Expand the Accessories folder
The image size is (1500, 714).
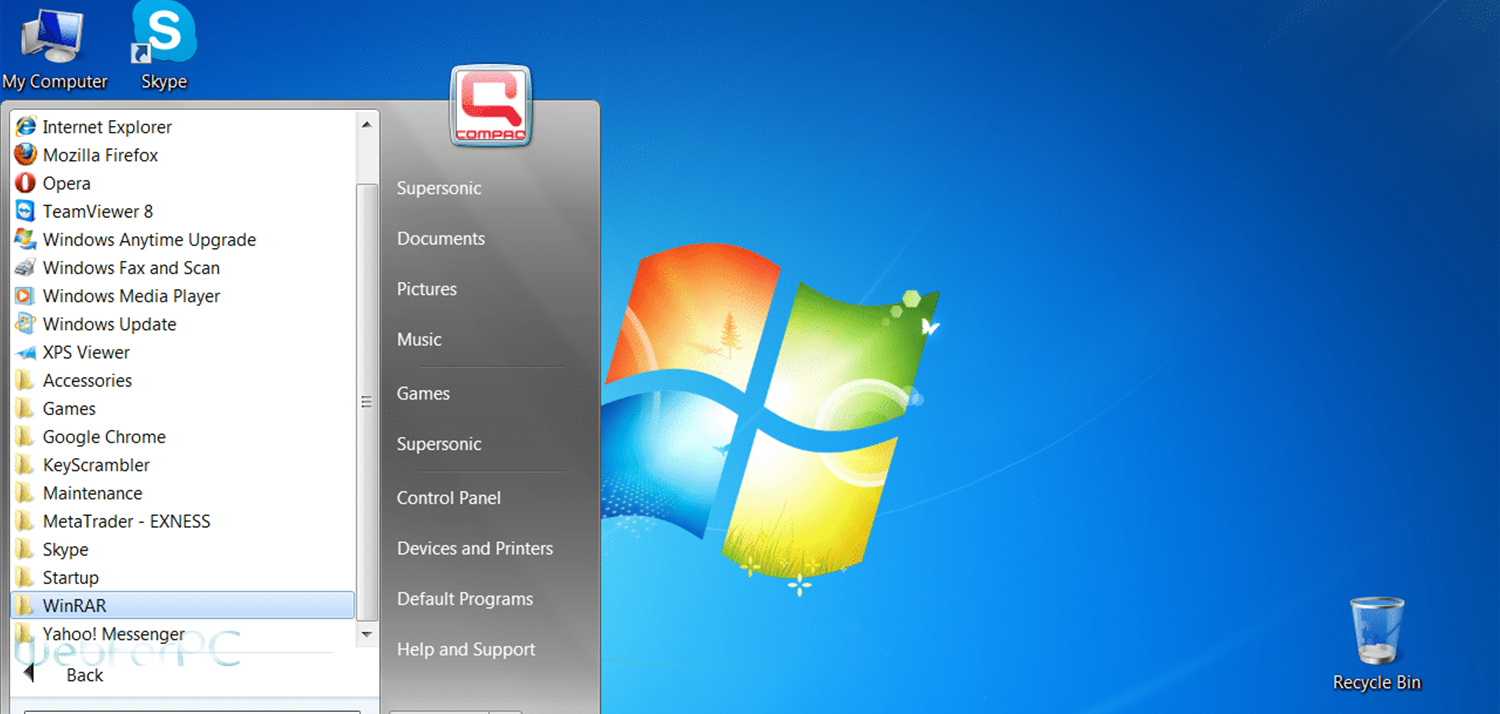(73, 380)
